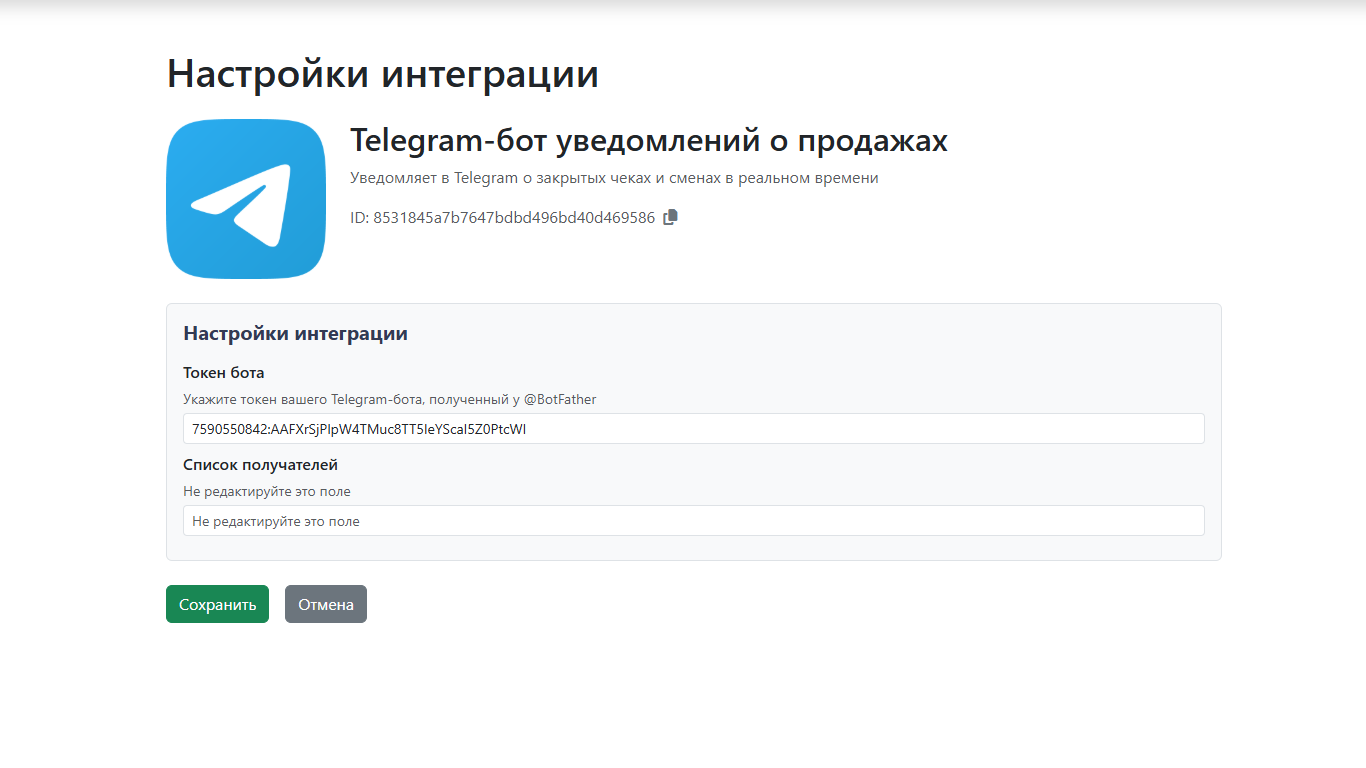Click the Список получателей field label
This screenshot has height=768, width=1366.
260,465
